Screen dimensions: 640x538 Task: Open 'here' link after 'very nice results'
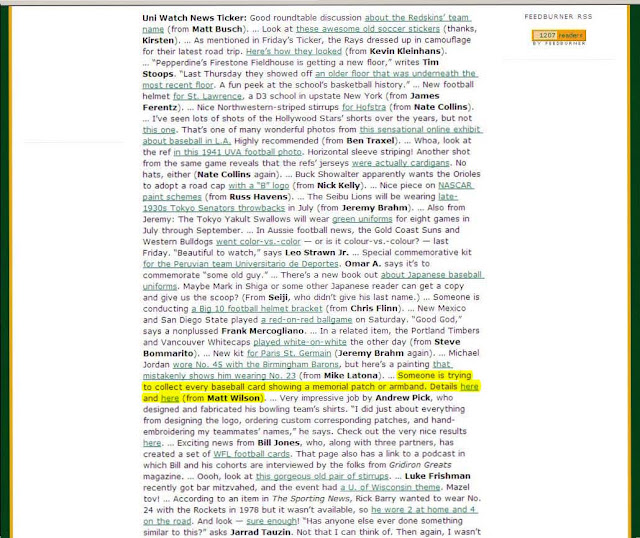[x=152, y=443]
